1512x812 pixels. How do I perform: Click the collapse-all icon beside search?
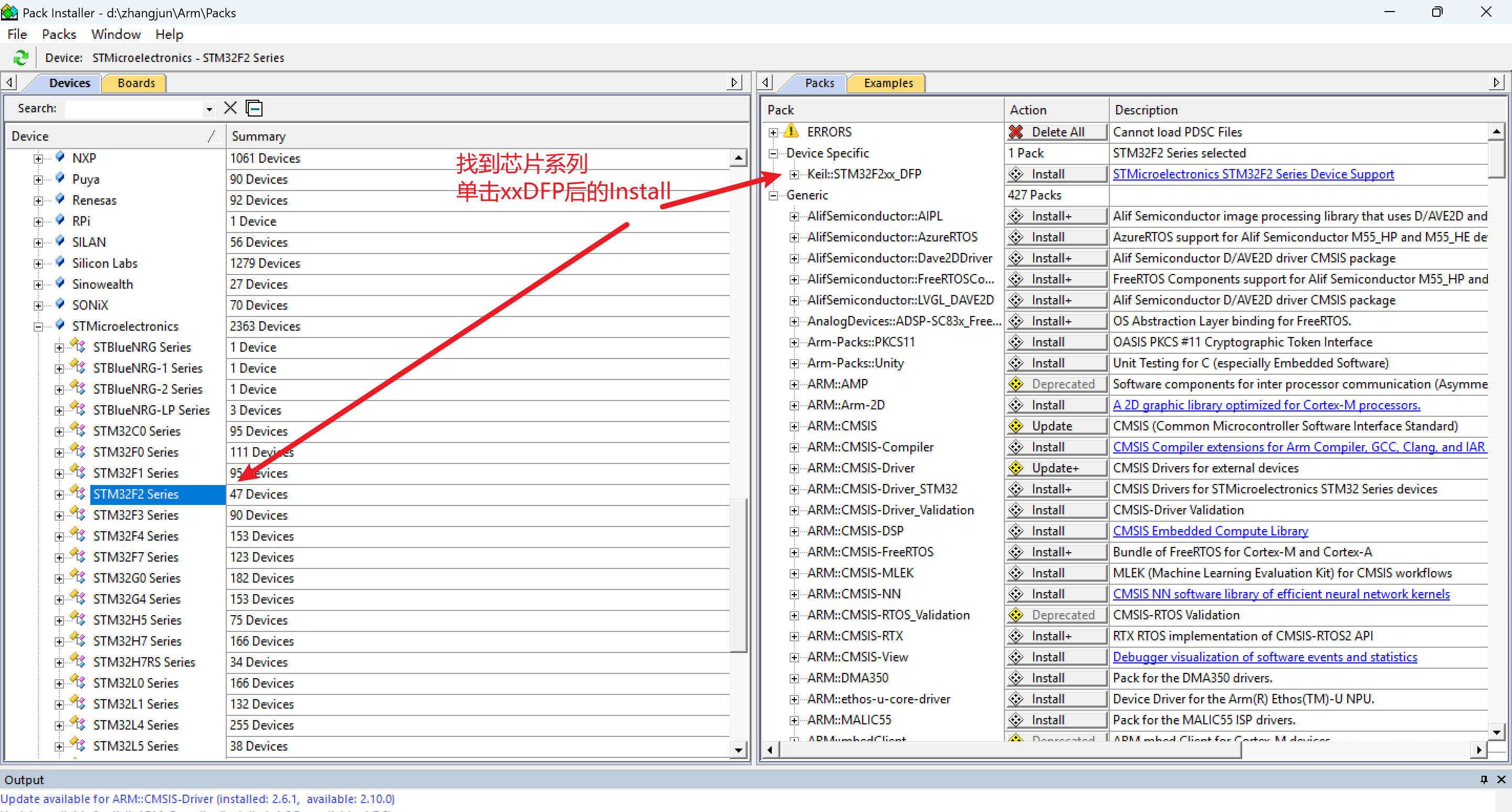[x=254, y=108]
